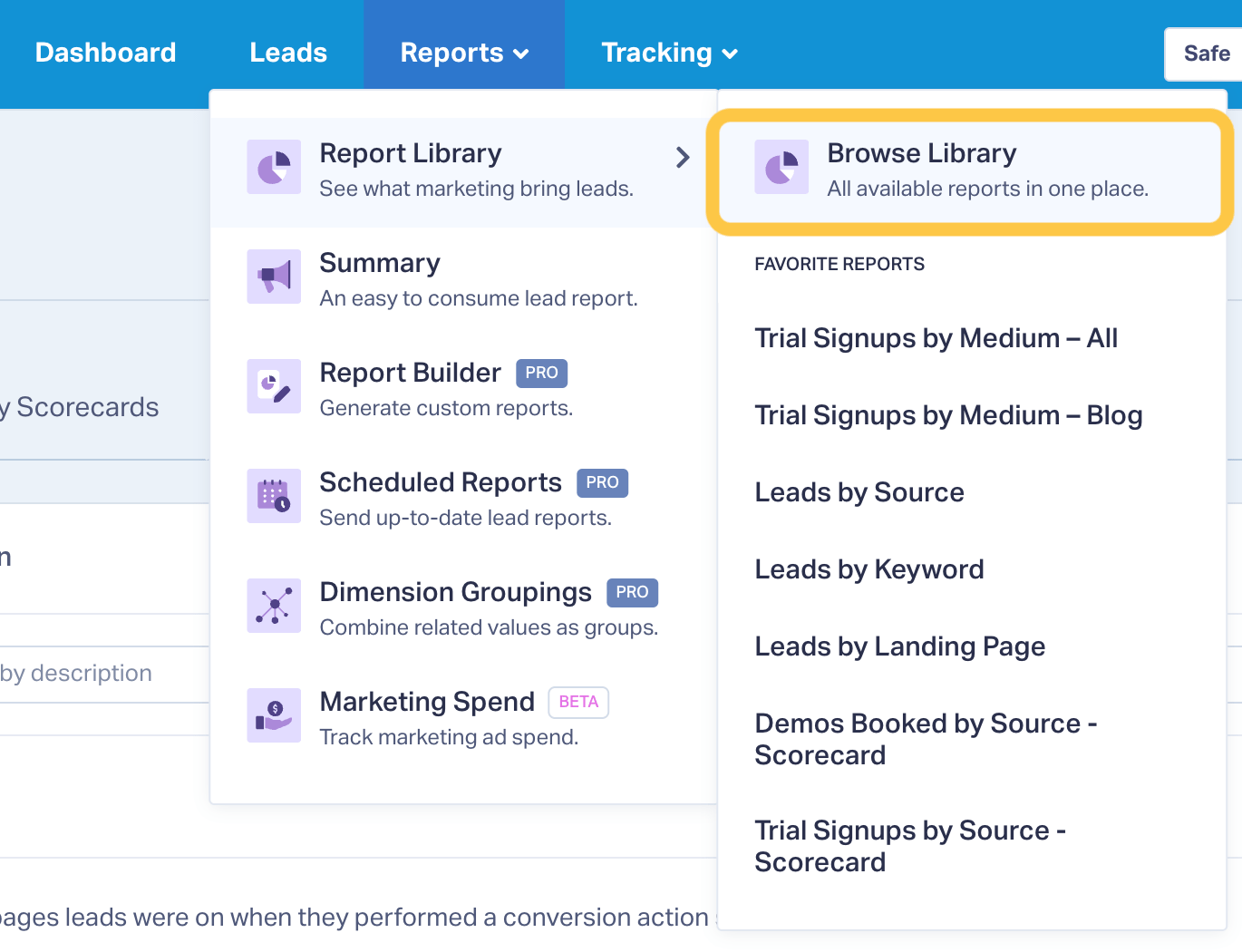The image size is (1242, 952).
Task: Click 'Combine related values as groups.' text
Action: [490, 627]
